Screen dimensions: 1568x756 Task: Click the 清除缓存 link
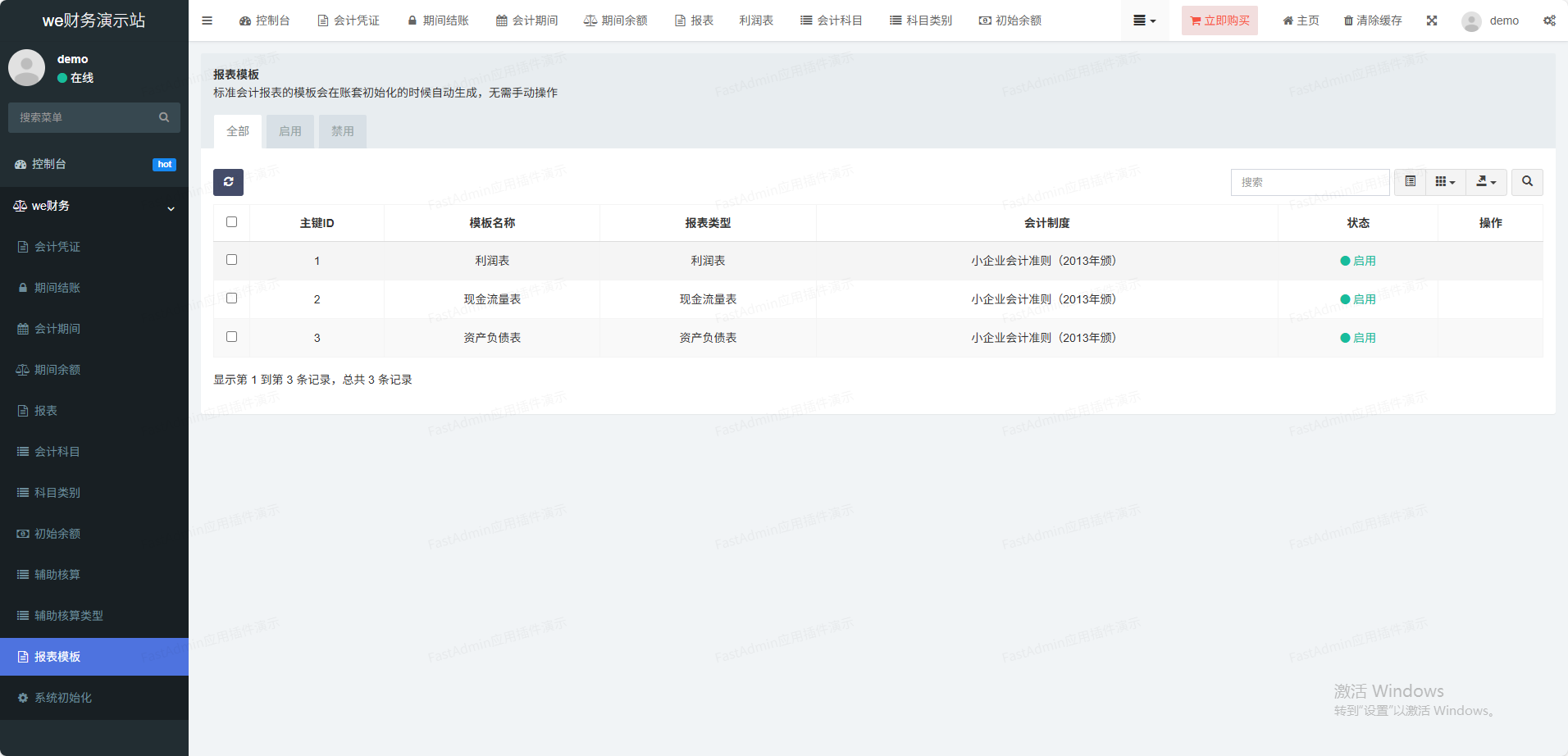pyautogui.click(x=1372, y=20)
